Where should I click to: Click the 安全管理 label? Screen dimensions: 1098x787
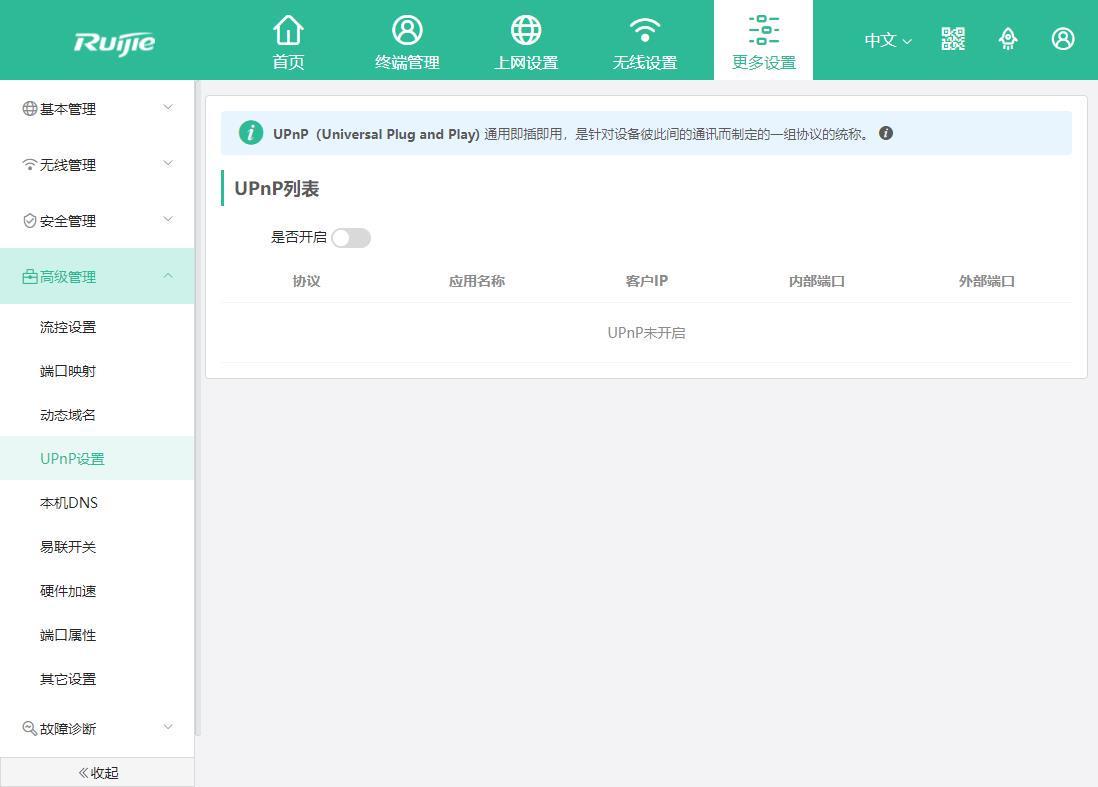point(68,221)
